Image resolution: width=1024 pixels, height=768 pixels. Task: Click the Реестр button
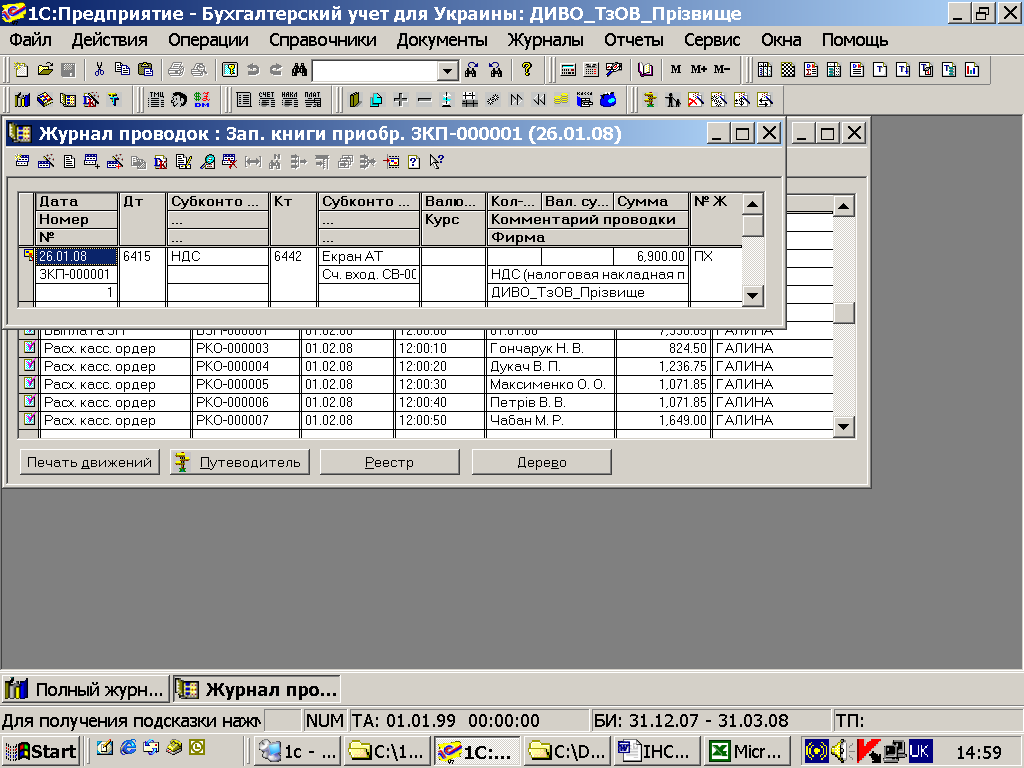[389, 462]
